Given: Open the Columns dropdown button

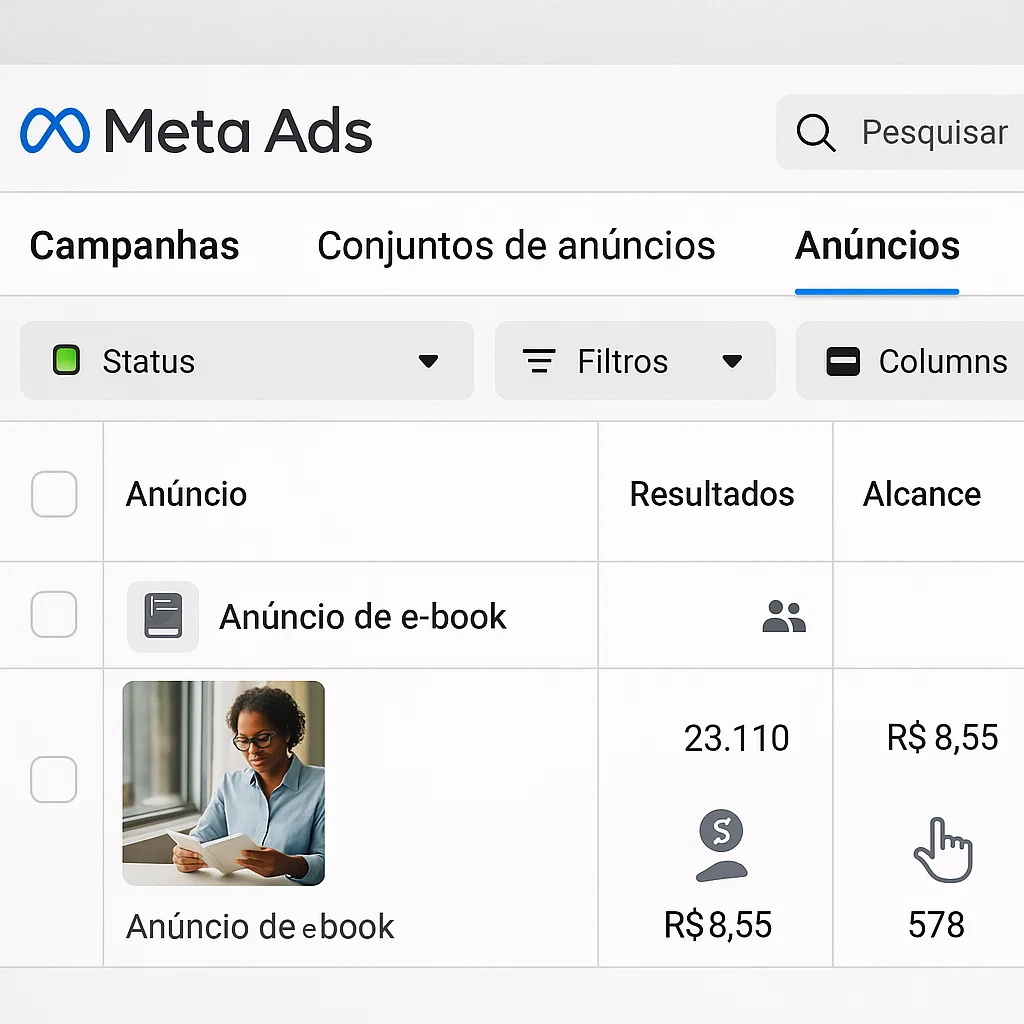Looking at the screenshot, I should click(910, 360).
